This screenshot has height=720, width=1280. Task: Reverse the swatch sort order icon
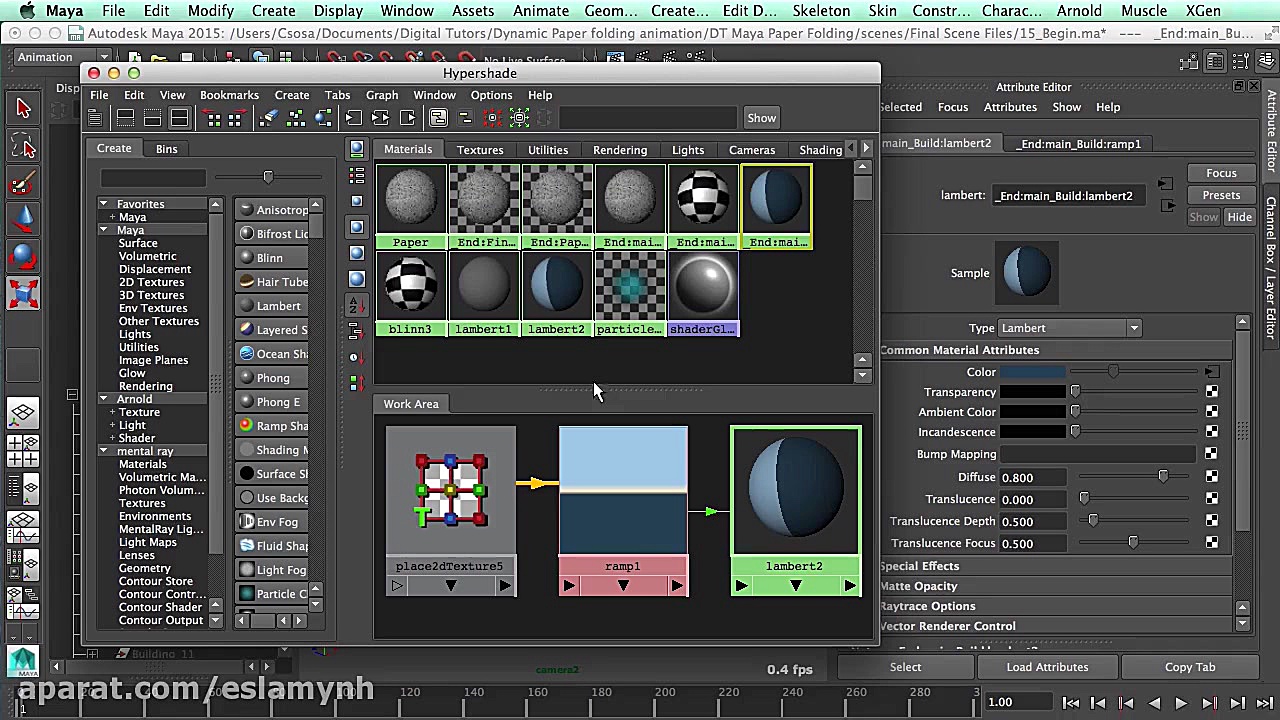(x=357, y=383)
